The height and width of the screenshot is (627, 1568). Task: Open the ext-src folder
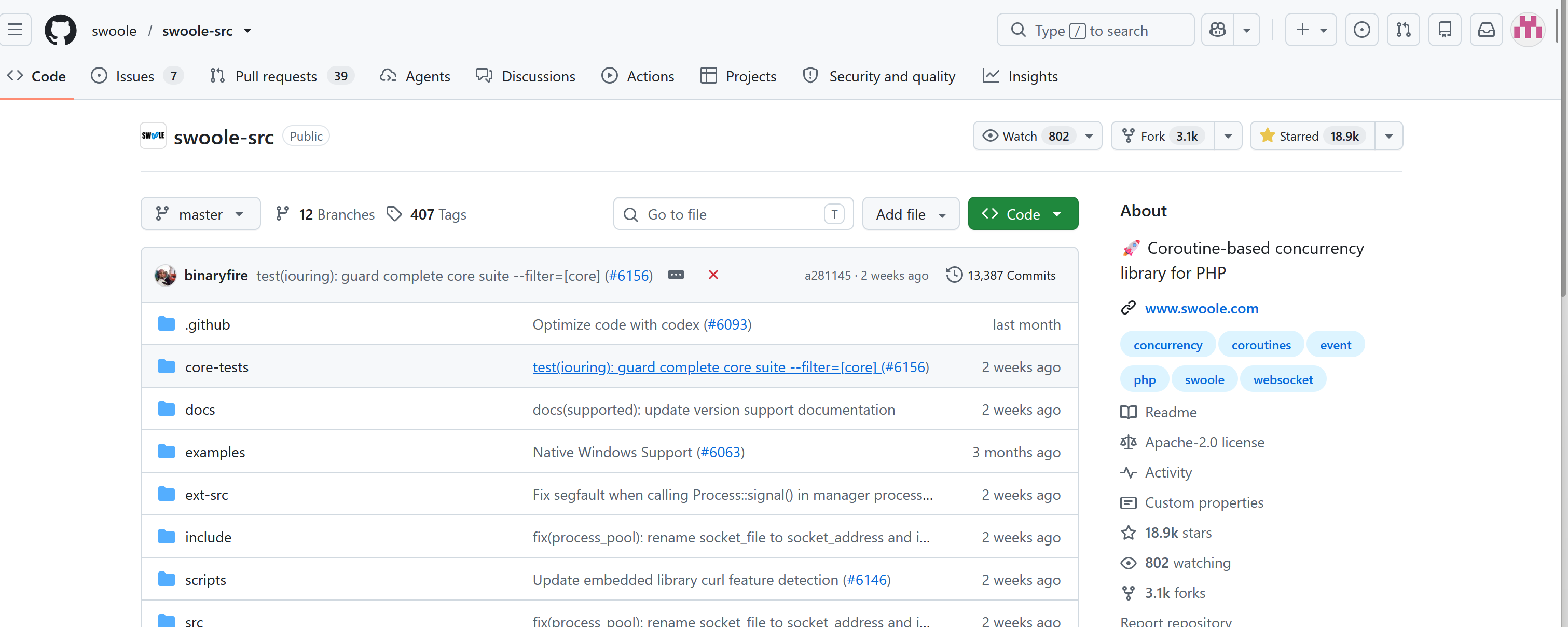pos(207,495)
